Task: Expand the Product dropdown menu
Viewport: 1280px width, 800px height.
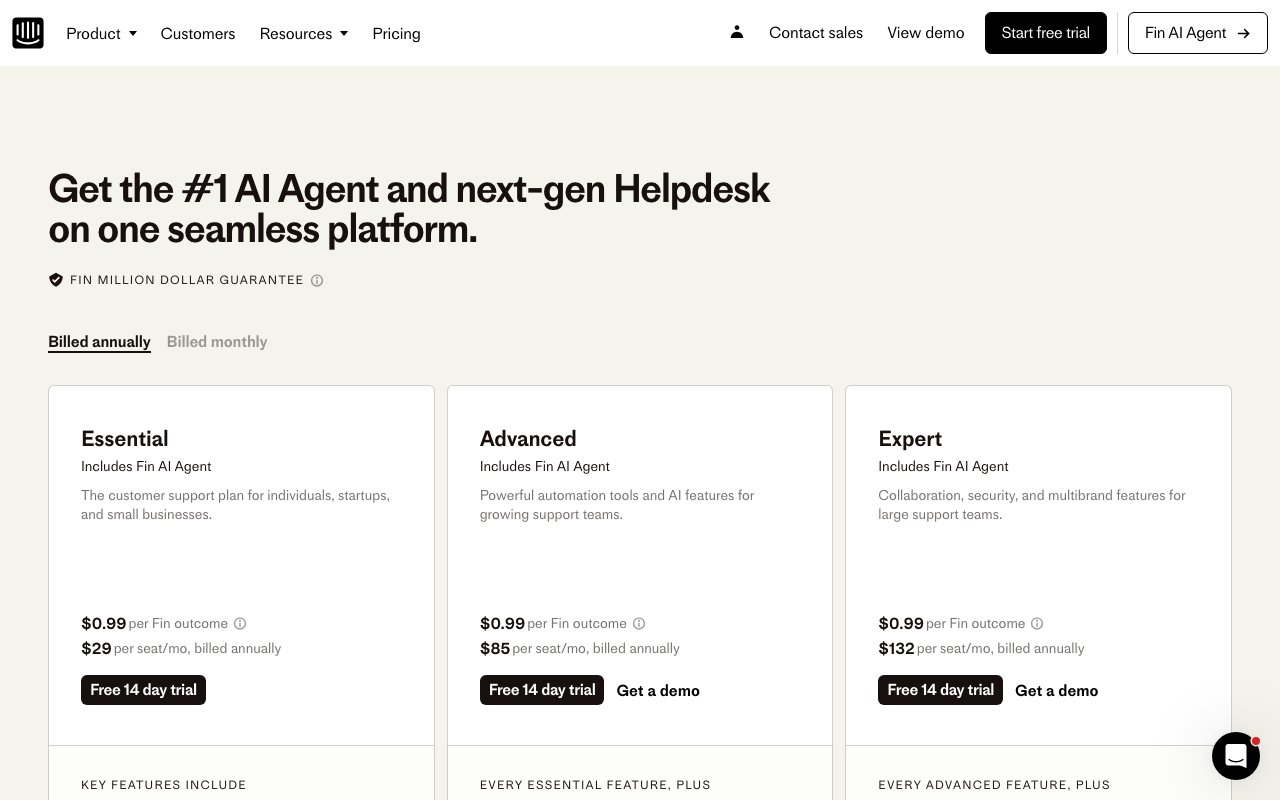Action: (101, 34)
